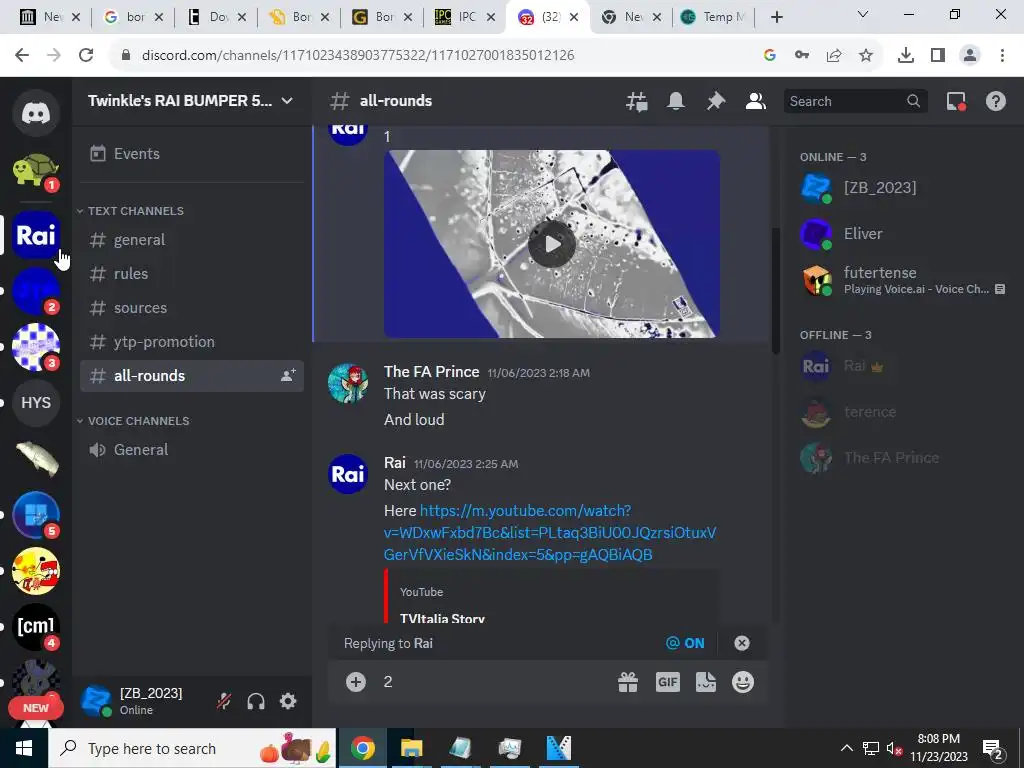Open the Discord inbox icon
The height and width of the screenshot is (768, 1024).
pyautogui.click(x=956, y=101)
